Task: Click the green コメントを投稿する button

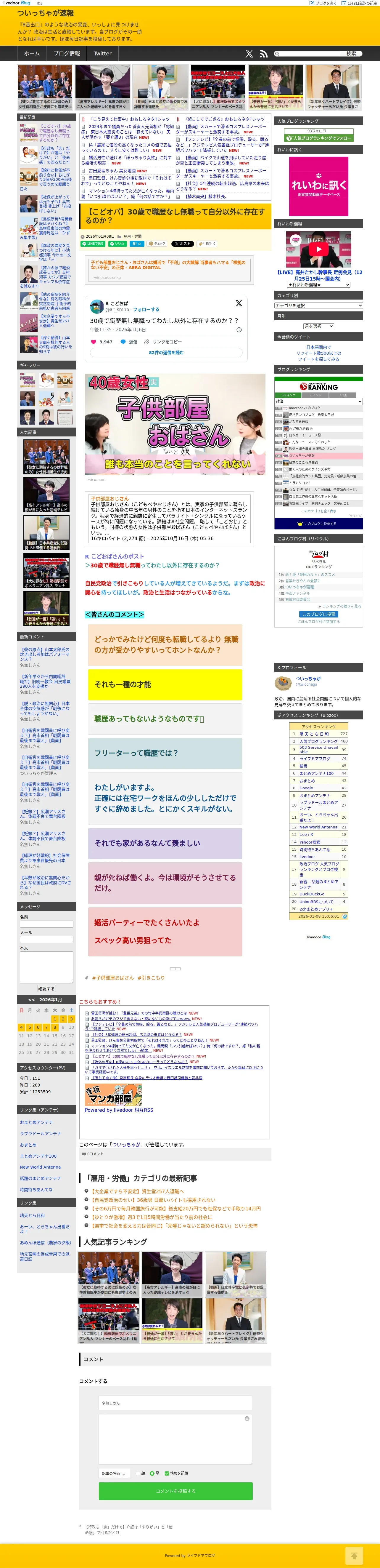Action: click(x=176, y=1491)
